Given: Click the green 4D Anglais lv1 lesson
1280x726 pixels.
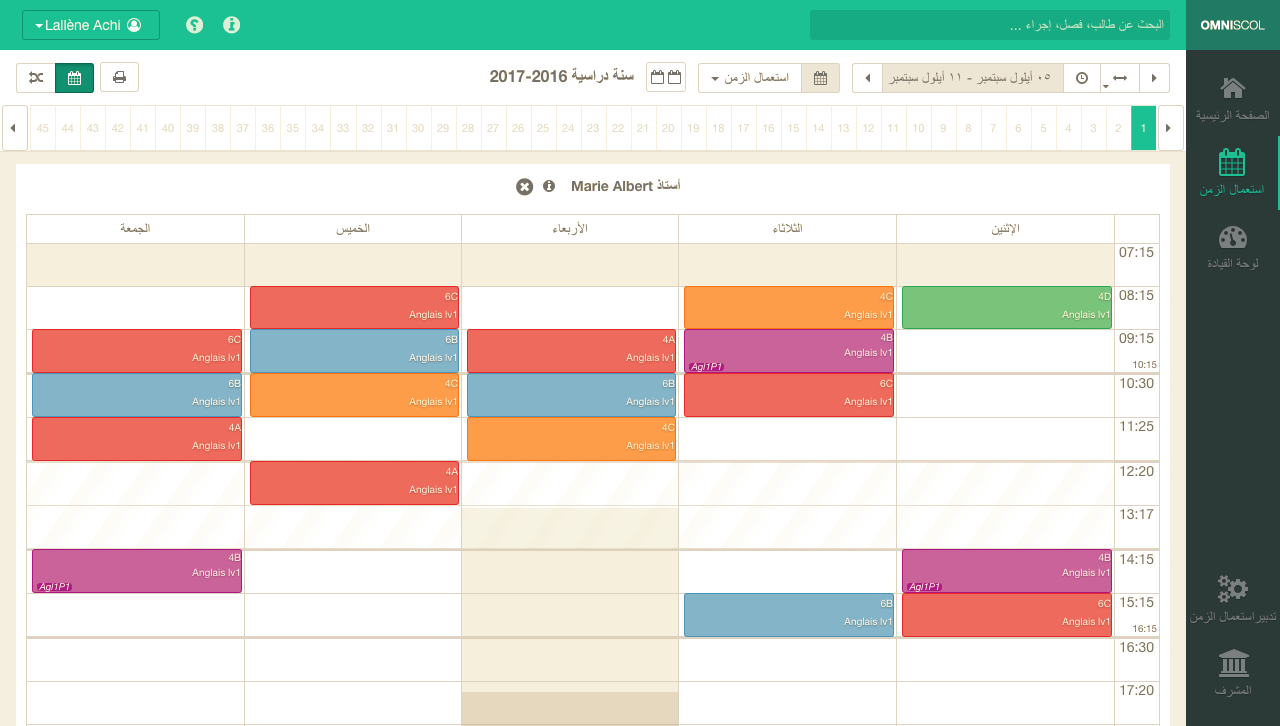Looking at the screenshot, I should (1006, 307).
